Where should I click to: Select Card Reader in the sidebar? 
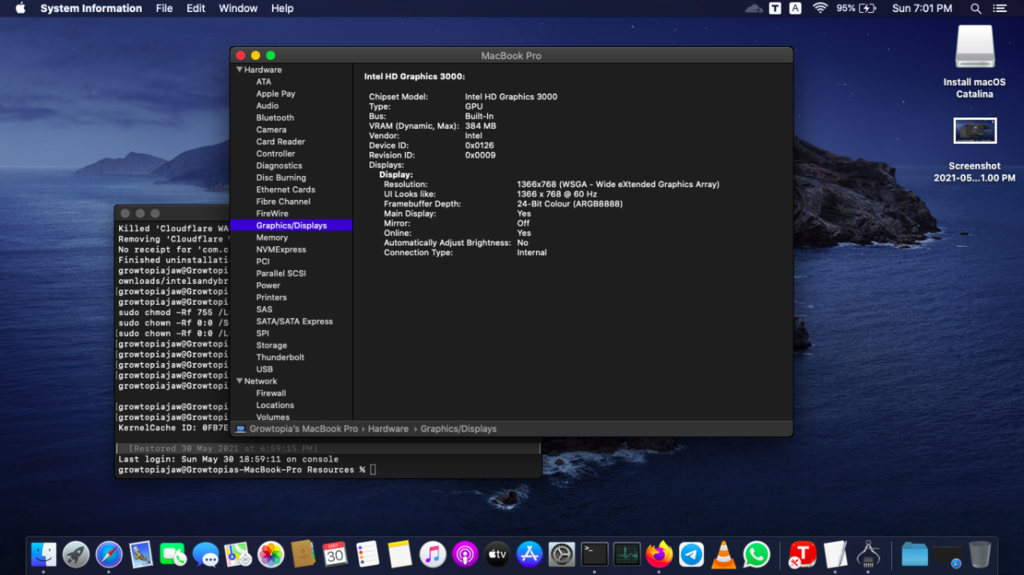point(280,142)
